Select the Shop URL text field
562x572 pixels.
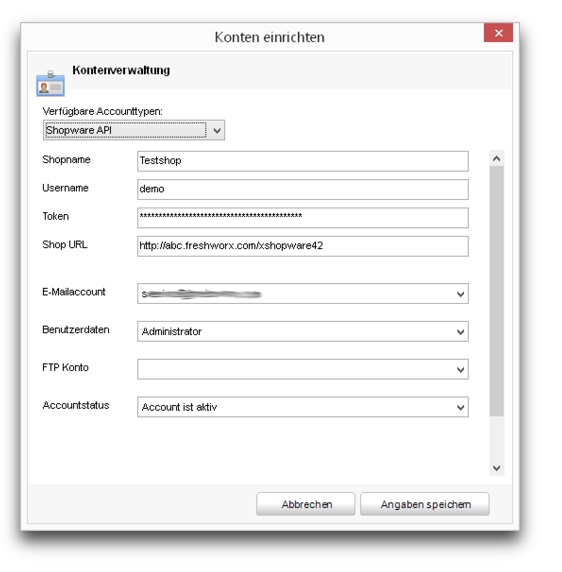[303, 246]
